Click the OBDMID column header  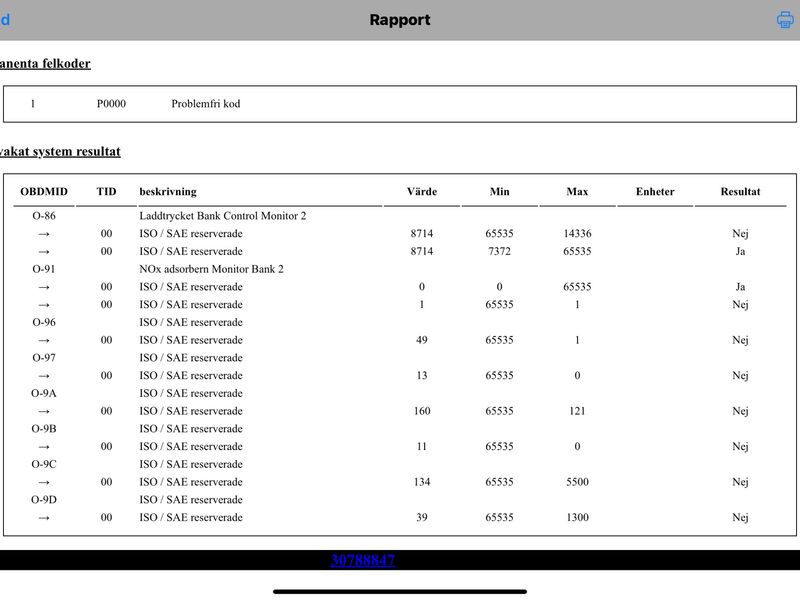tap(44, 192)
